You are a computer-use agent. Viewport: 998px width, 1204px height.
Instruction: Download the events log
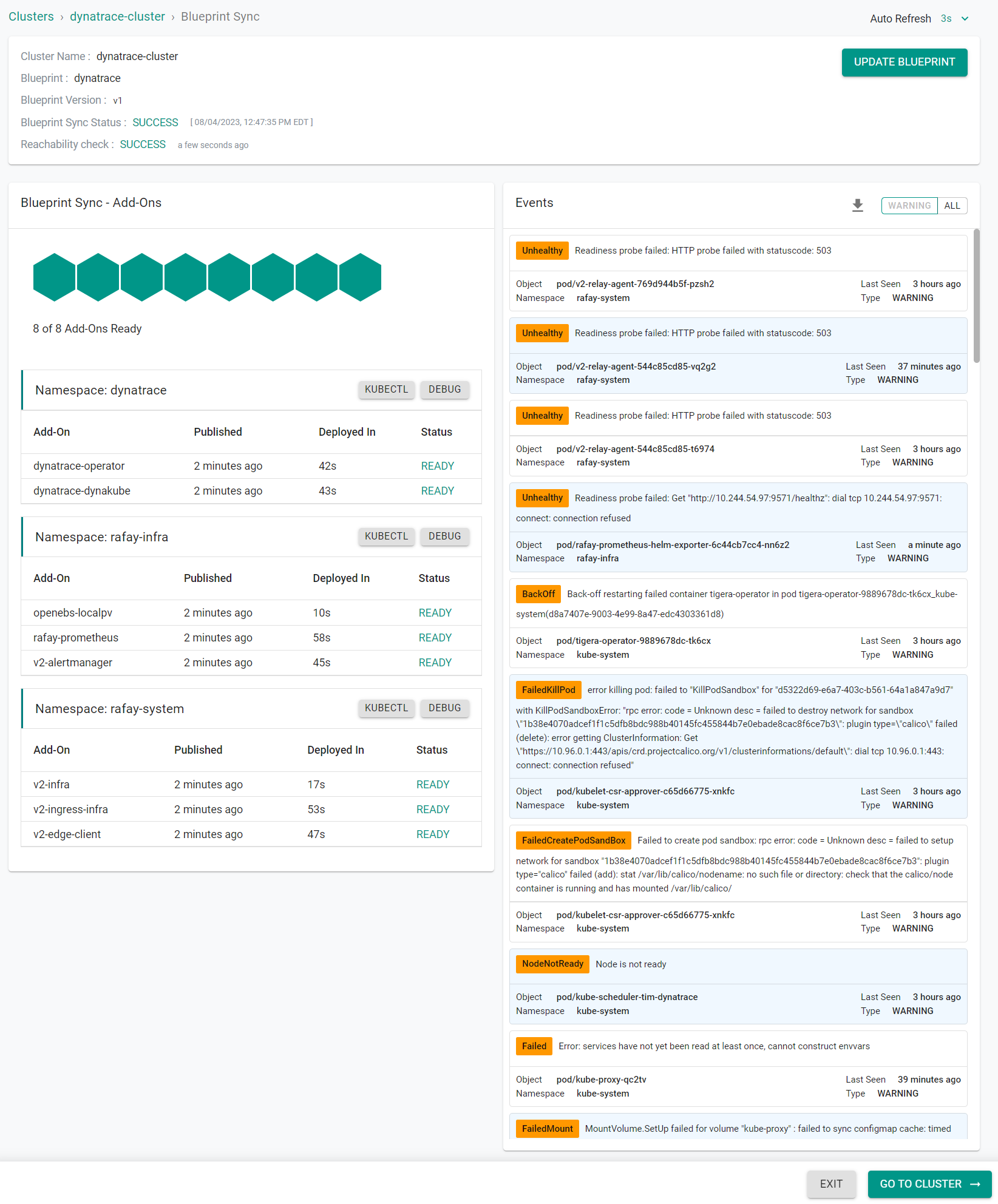point(857,206)
